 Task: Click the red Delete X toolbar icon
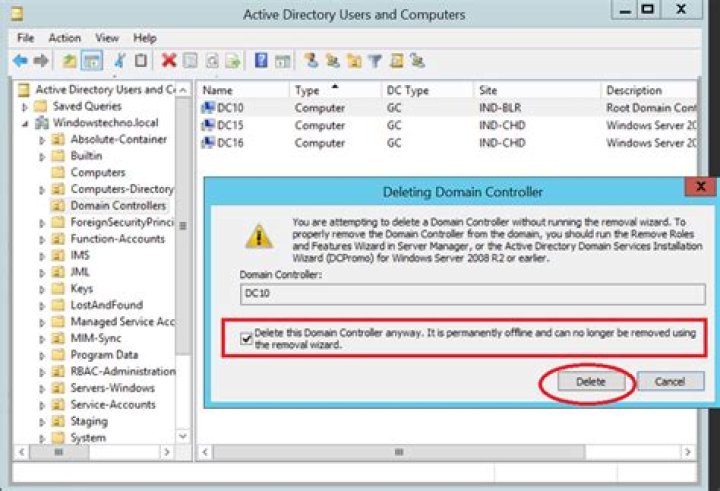(168, 61)
